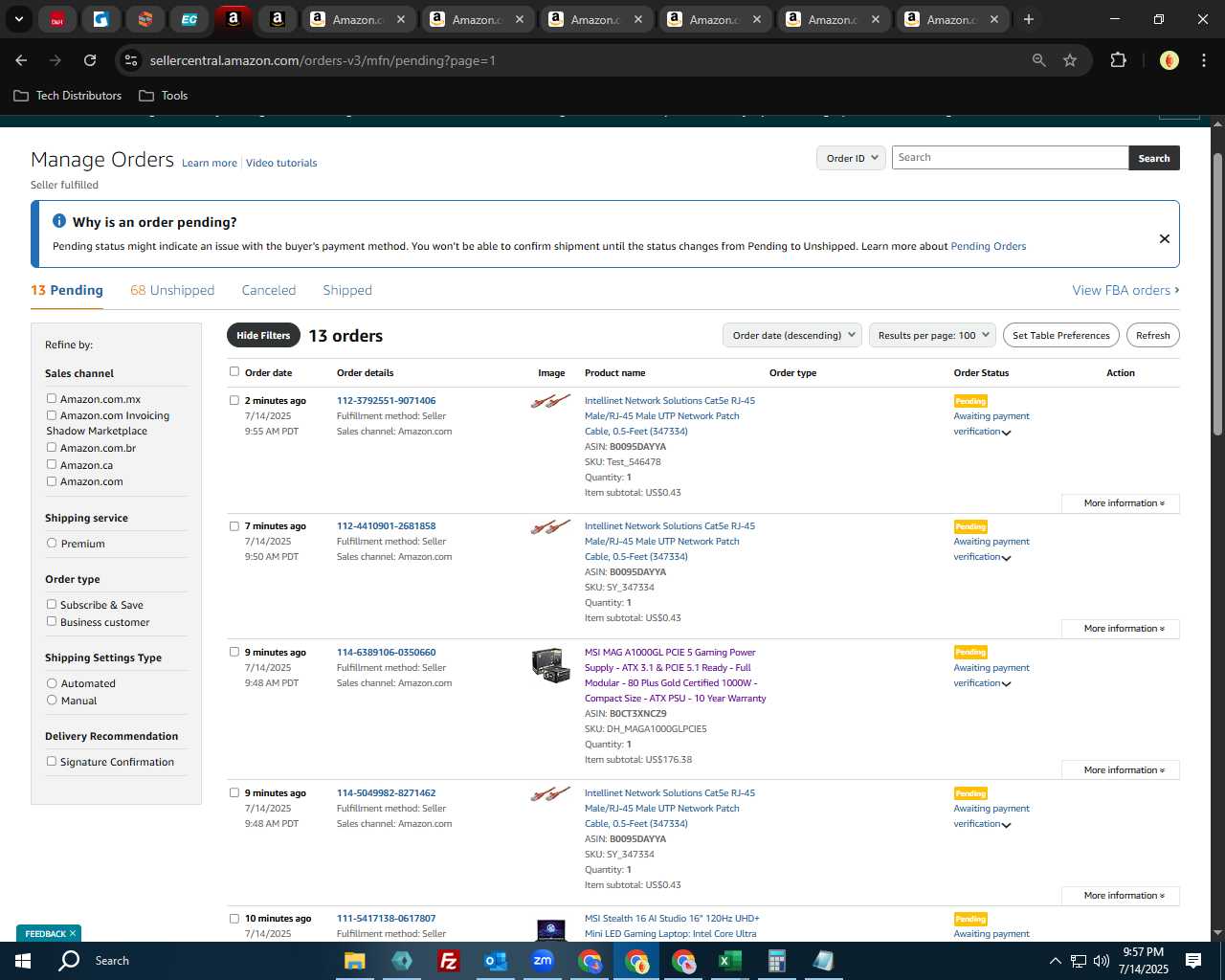Select the Automated shipping settings type
Screen dimensions: 1225x980
pyautogui.click(x=52, y=683)
